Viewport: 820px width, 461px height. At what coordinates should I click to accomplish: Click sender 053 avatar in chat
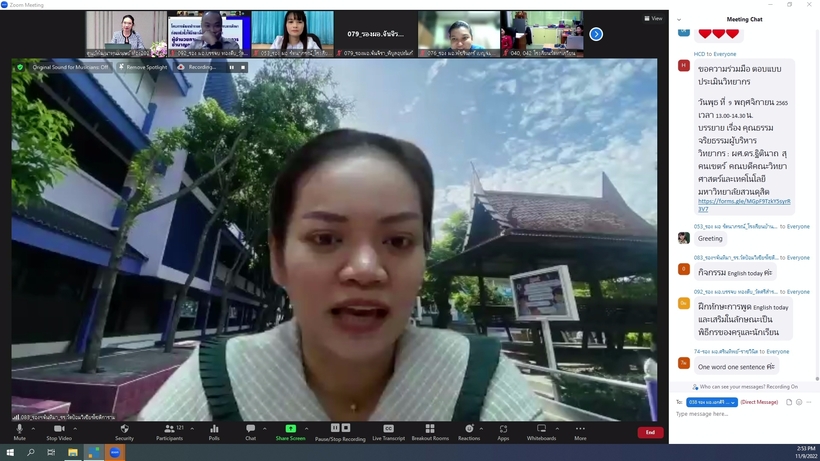point(684,238)
